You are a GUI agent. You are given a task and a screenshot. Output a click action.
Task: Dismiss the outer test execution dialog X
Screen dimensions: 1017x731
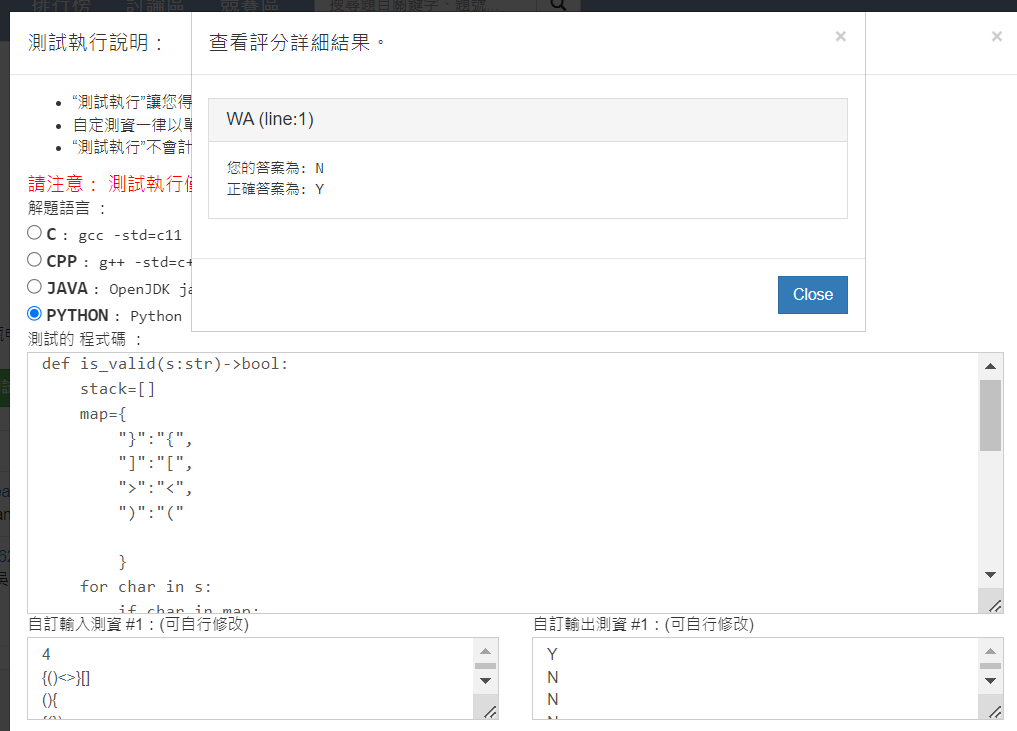click(996, 37)
